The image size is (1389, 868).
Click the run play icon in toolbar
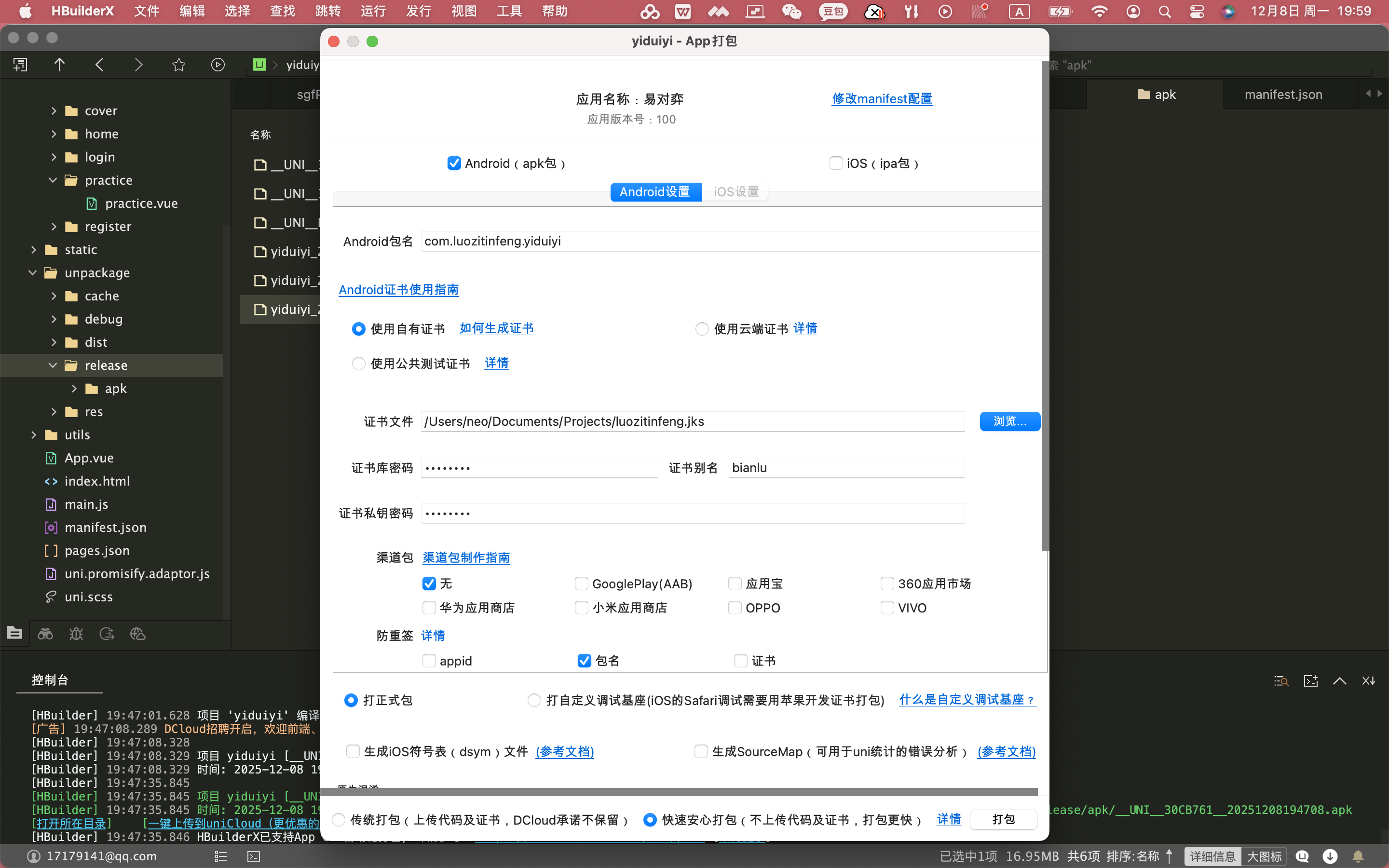pos(218,65)
